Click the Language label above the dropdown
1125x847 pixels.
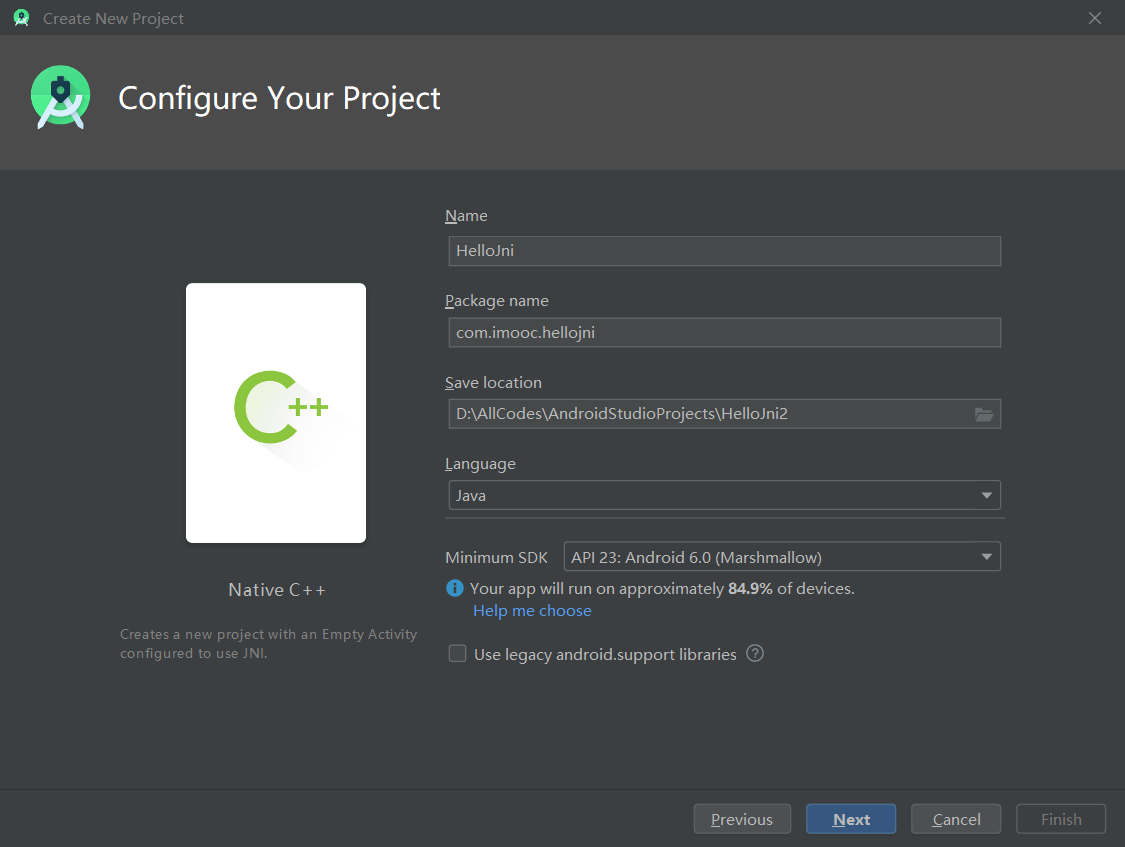tap(480, 464)
